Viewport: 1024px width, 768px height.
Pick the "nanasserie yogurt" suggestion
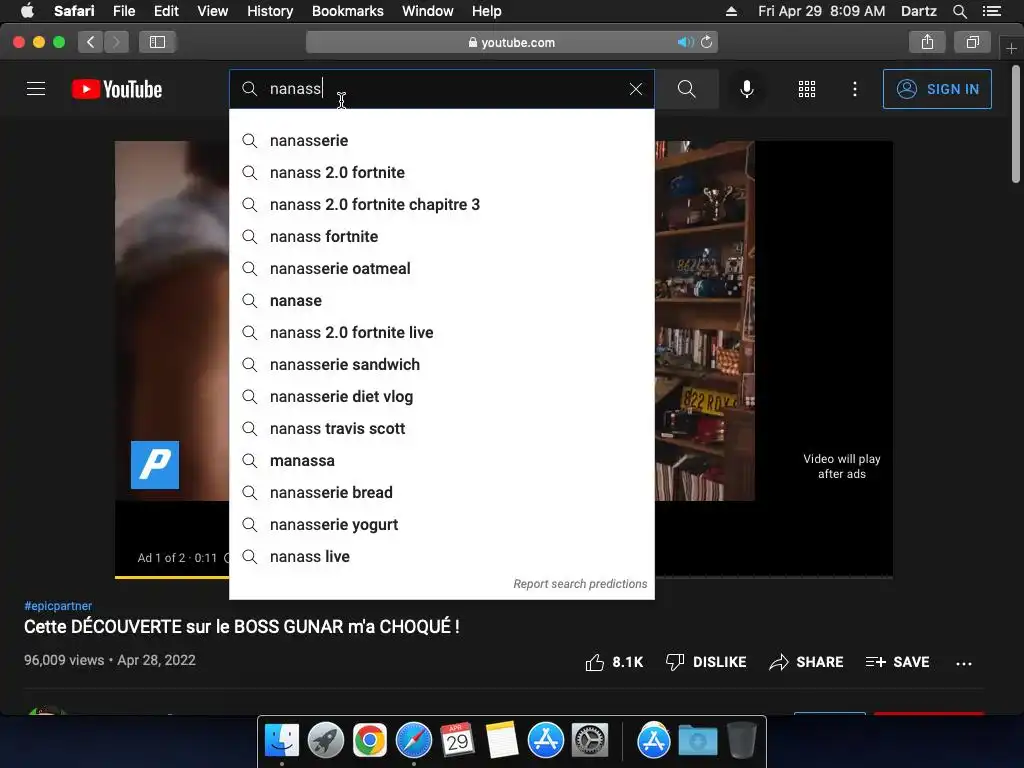442,524
